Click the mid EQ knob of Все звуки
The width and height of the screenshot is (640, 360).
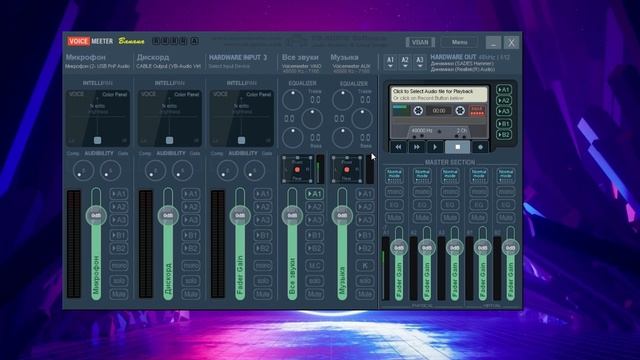(x=312, y=119)
